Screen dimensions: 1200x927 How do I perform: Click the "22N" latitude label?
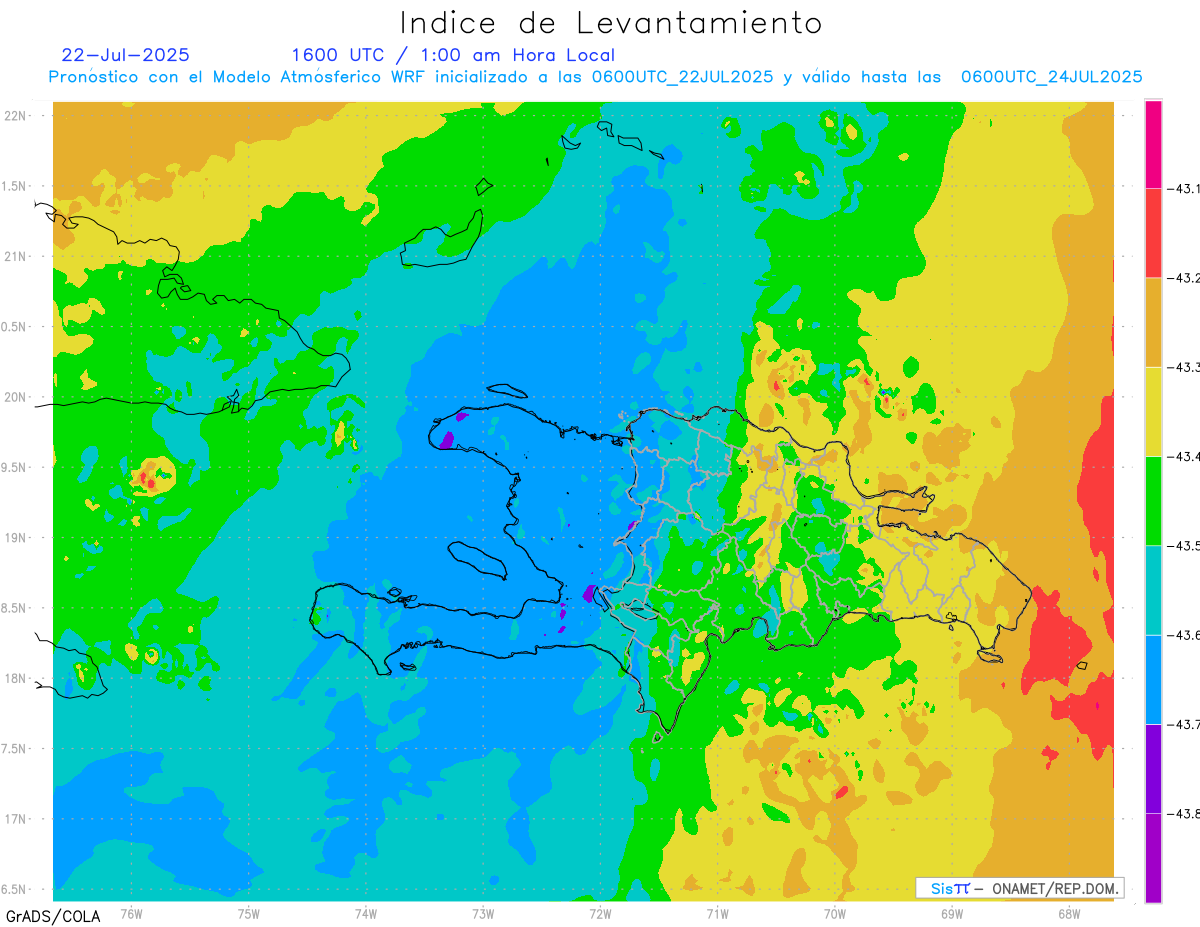tap(15, 116)
